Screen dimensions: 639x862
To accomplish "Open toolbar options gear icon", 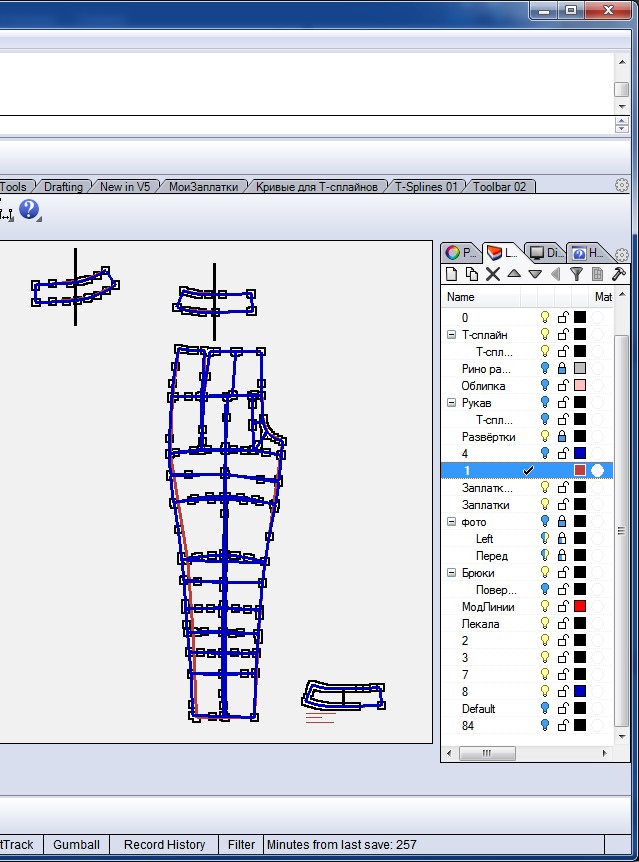I will click(621, 186).
